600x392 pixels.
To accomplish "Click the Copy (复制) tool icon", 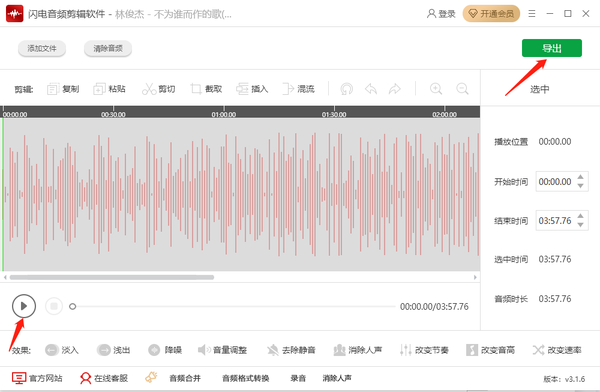I will [x=52, y=89].
